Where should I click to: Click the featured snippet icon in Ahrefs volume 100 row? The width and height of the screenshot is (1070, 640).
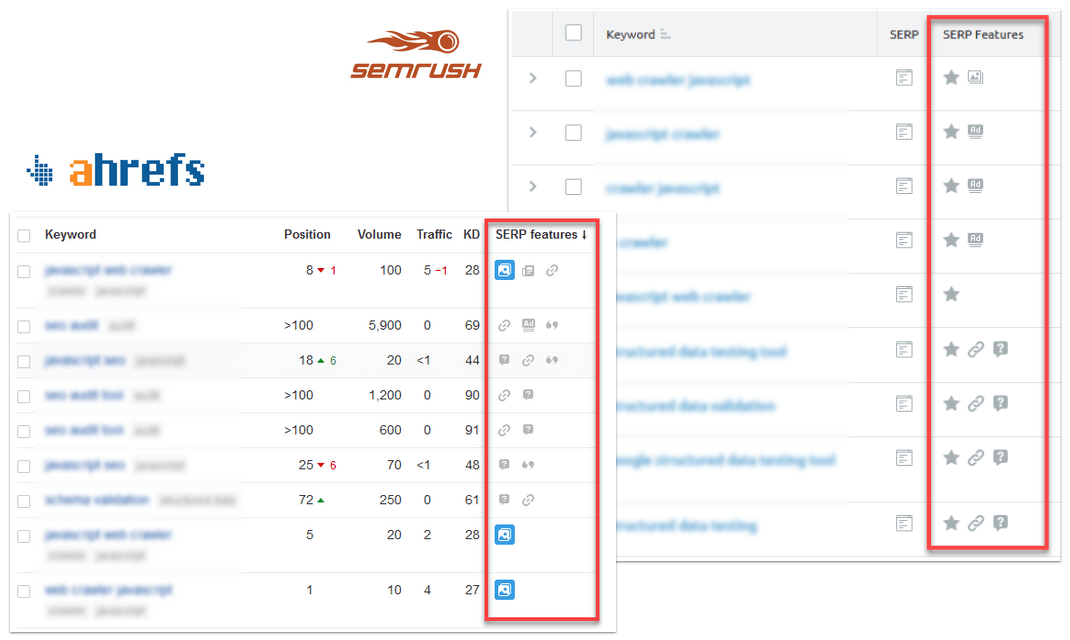[x=528, y=271]
